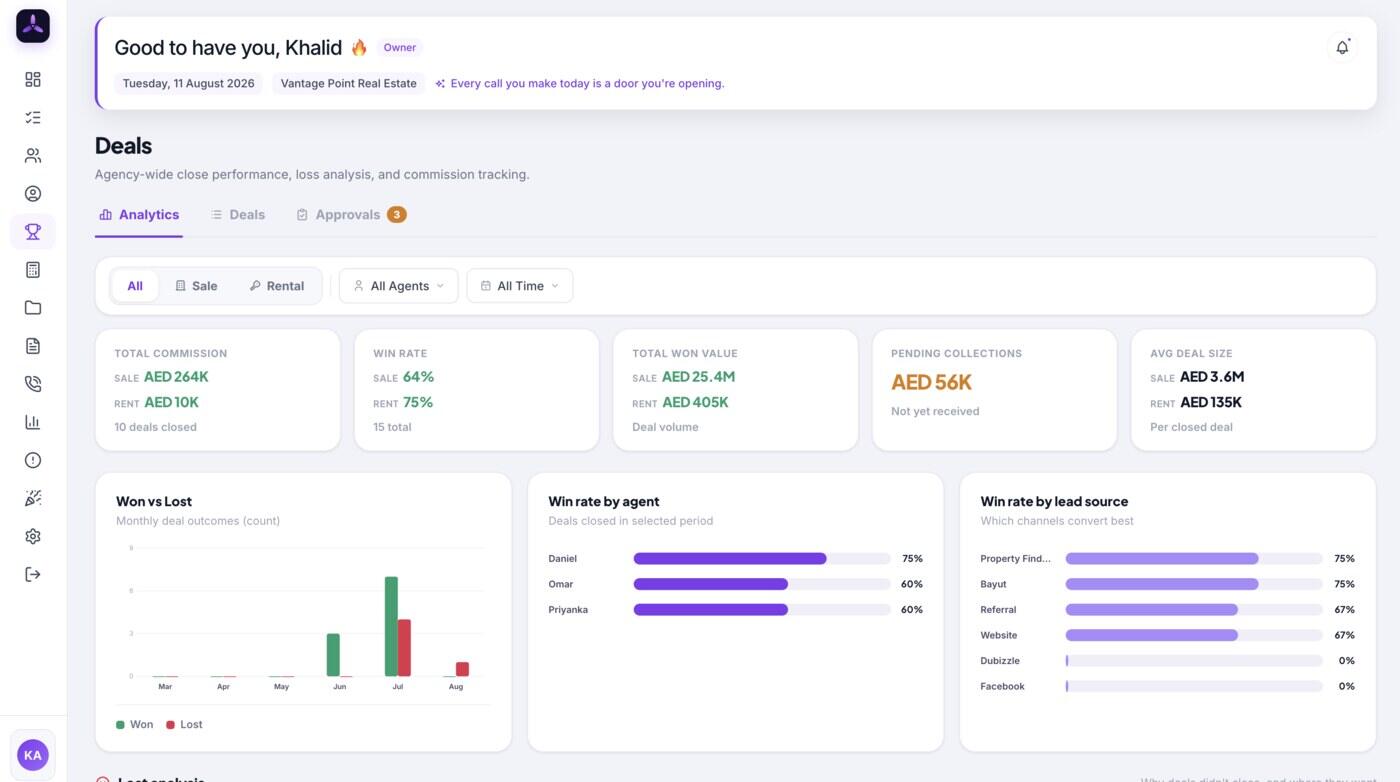
Task: Click the Vantage Point Real Estate chip
Action: 349,83
